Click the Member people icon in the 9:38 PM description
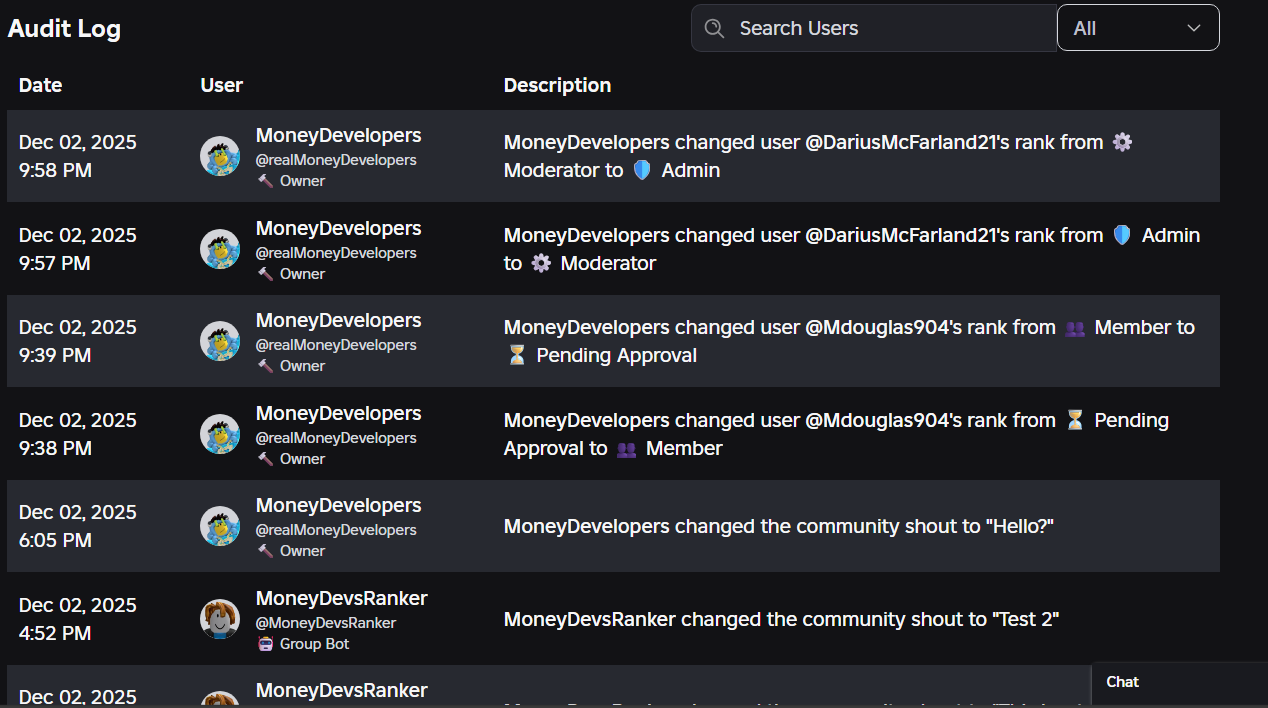1268x708 pixels. [x=626, y=449]
